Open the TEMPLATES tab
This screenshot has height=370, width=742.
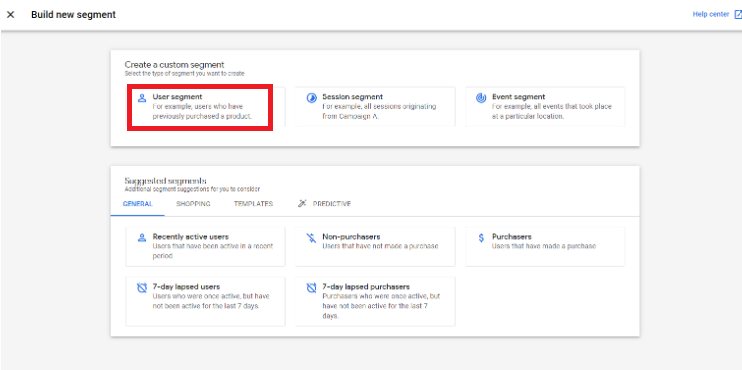pyautogui.click(x=253, y=204)
